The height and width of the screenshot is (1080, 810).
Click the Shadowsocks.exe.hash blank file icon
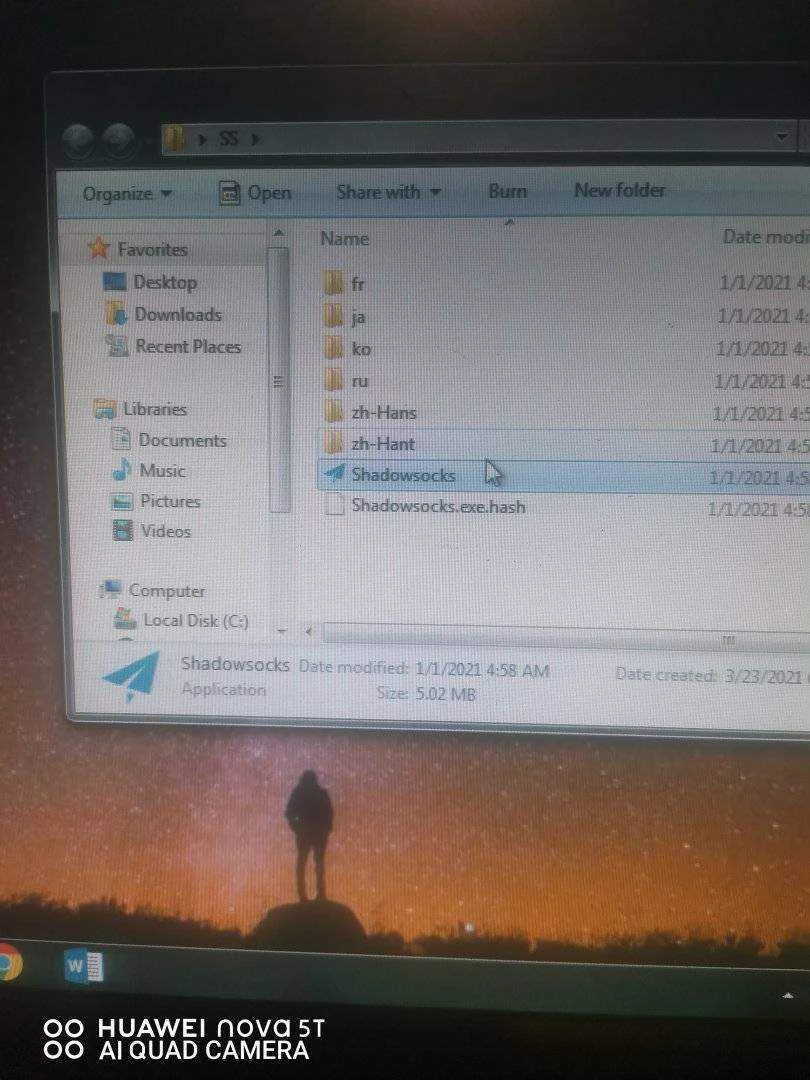334,506
